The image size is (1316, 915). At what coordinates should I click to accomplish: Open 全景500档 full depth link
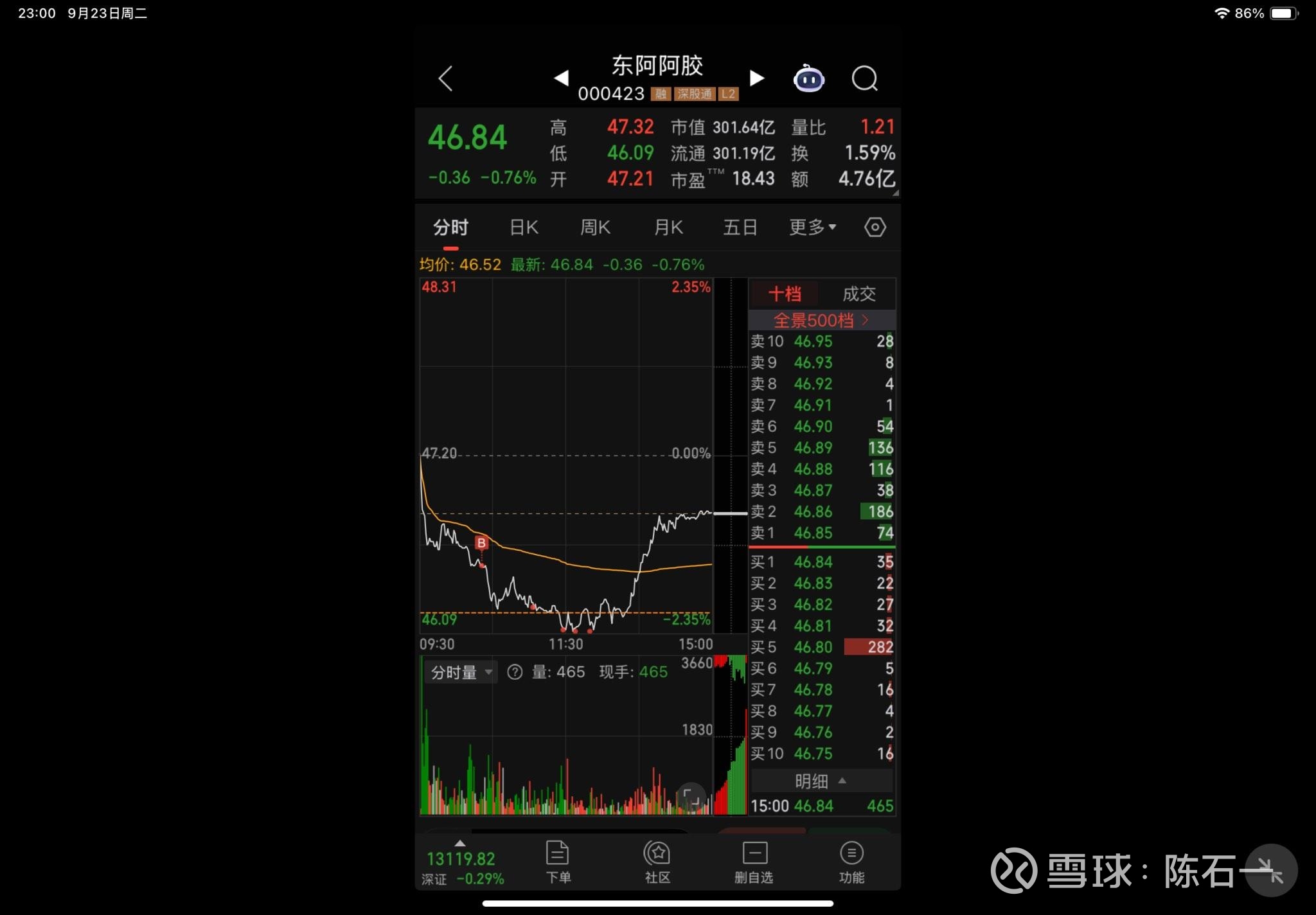(821, 320)
